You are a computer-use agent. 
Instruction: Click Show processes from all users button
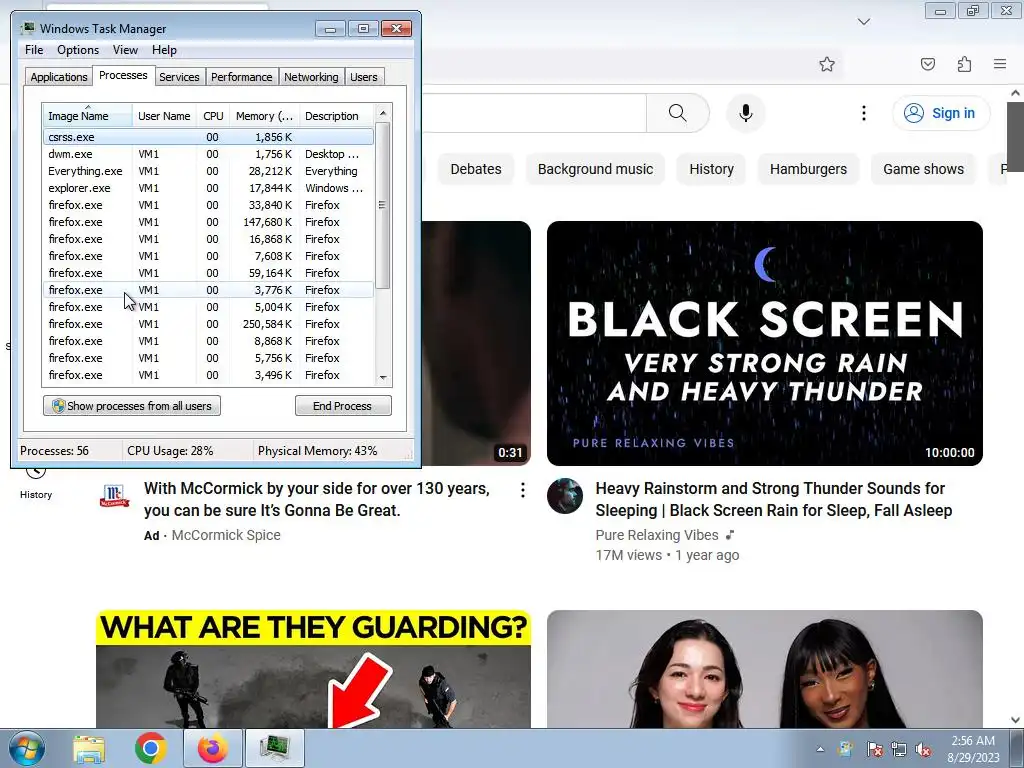pyautogui.click(x=132, y=406)
